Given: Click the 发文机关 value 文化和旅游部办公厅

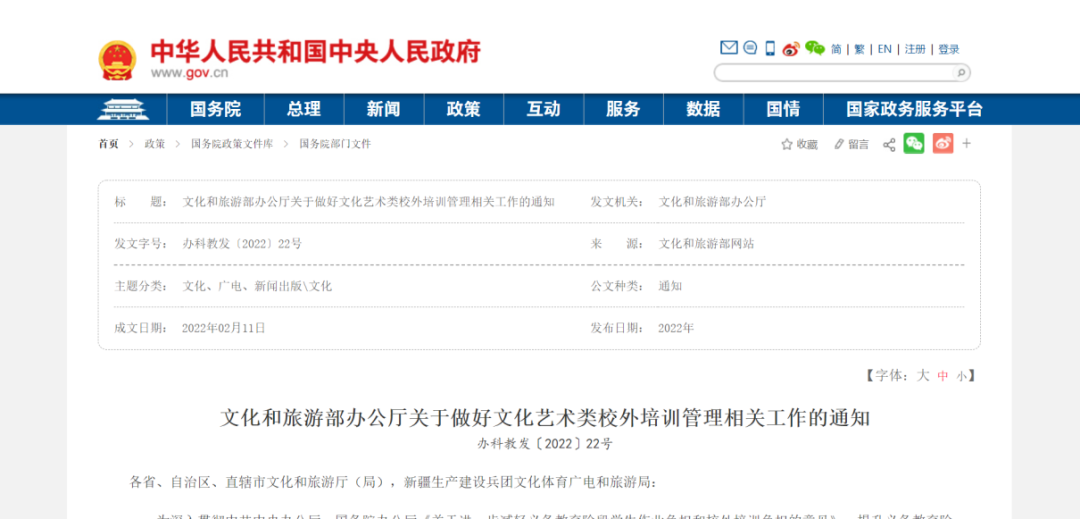Looking at the screenshot, I should point(712,202).
